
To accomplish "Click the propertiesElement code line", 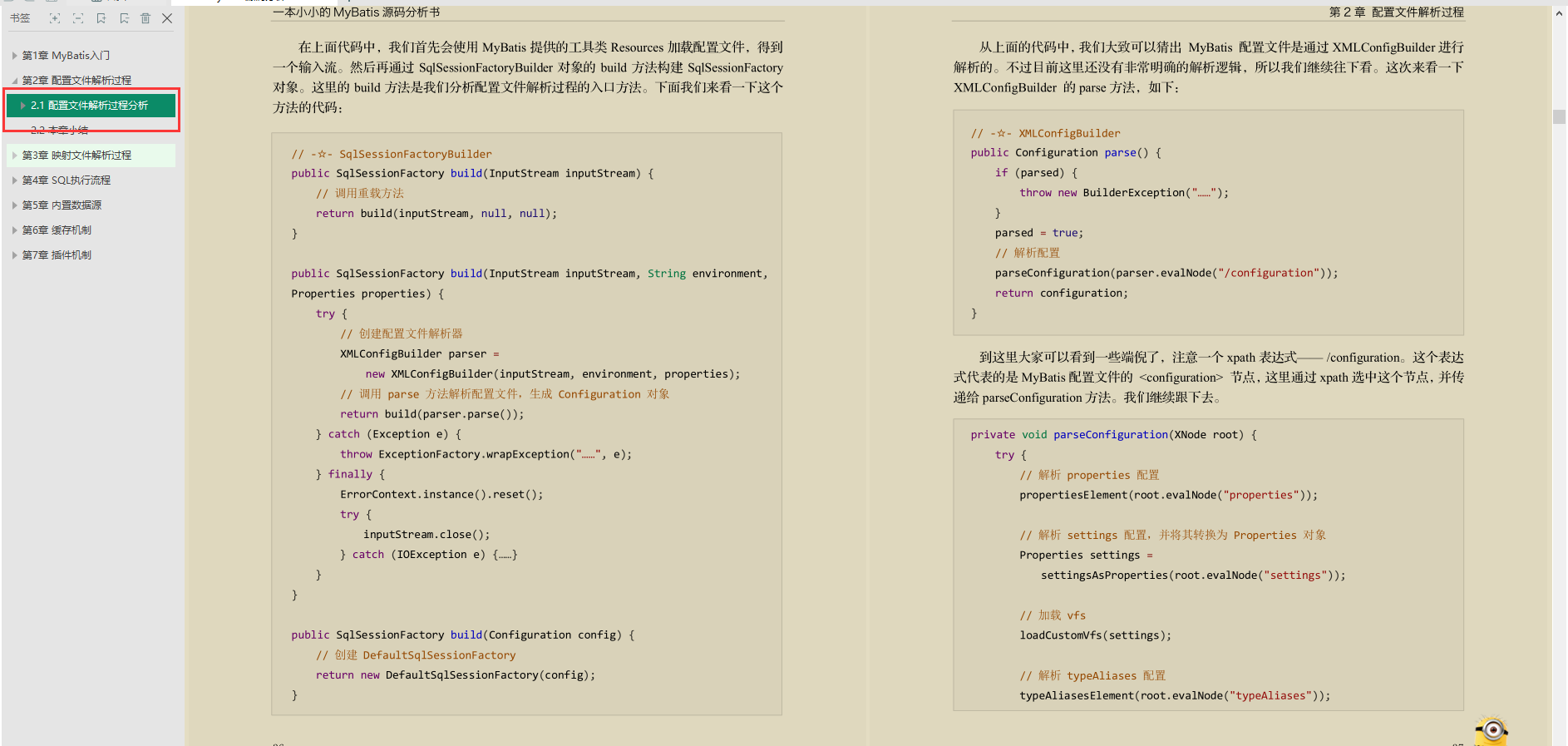I will click(x=1169, y=495).
